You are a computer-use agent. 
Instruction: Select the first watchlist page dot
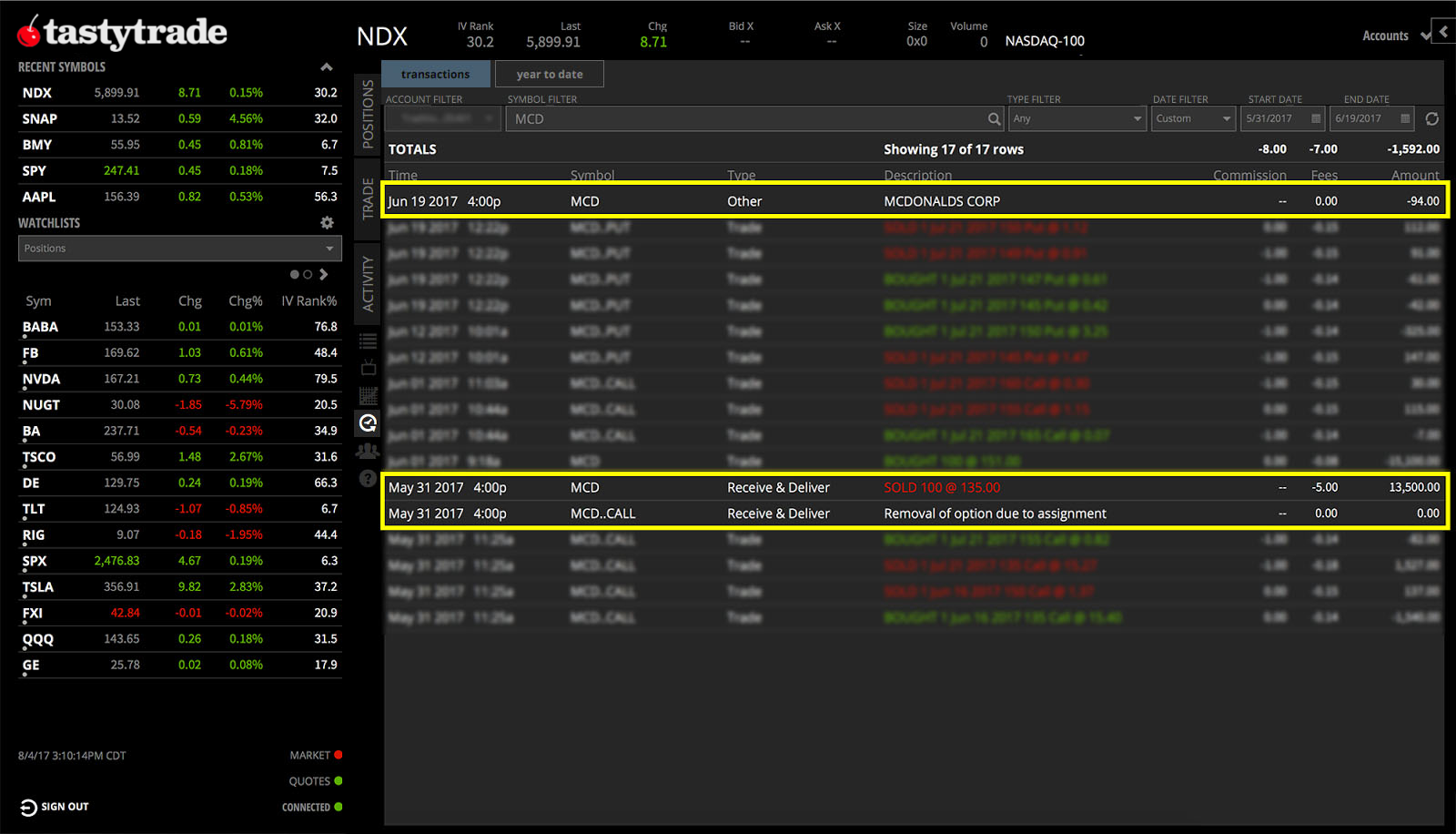pyautogui.click(x=295, y=274)
